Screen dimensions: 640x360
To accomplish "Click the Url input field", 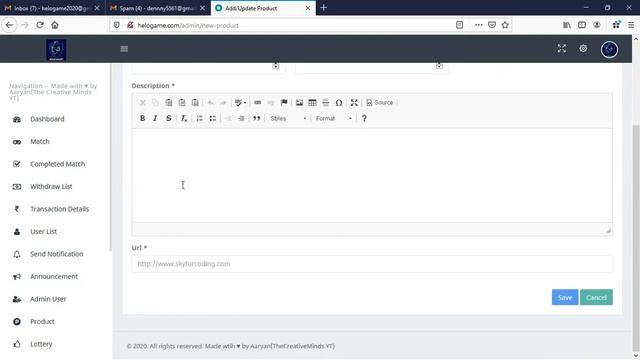I will pyautogui.click(x=372, y=264).
